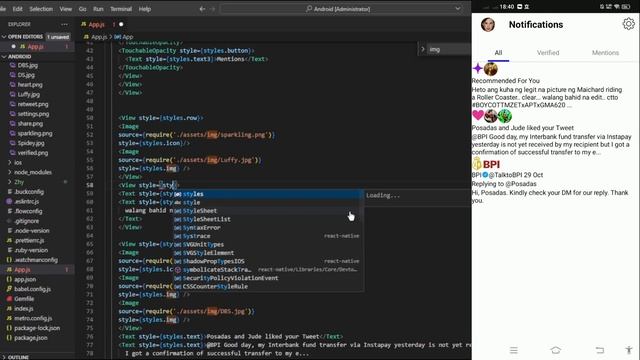Choose 'Systrace' autocomplete suggestion
The image size is (640, 360).
tap(268, 236)
